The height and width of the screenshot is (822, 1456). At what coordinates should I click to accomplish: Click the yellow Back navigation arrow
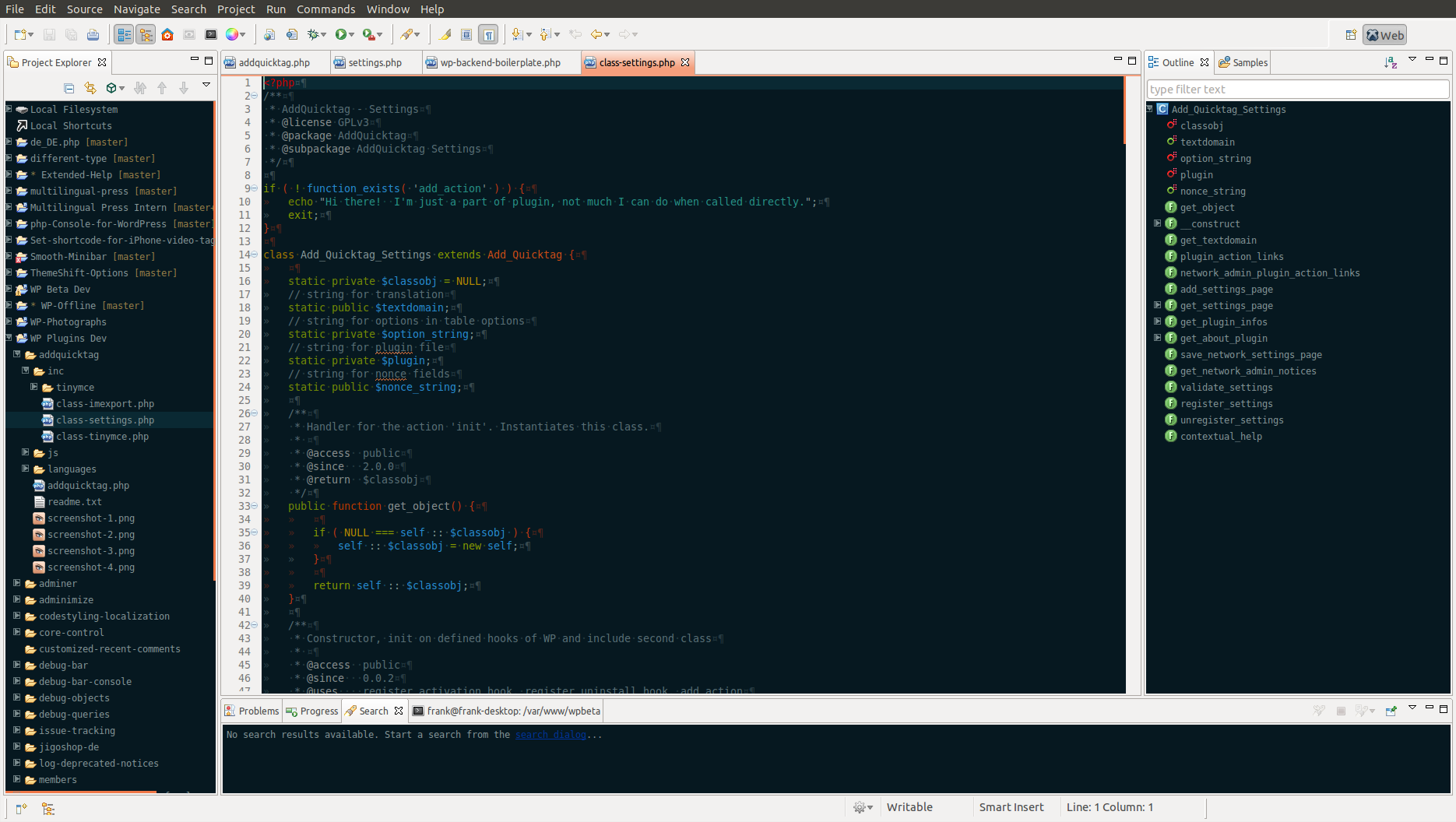596,34
